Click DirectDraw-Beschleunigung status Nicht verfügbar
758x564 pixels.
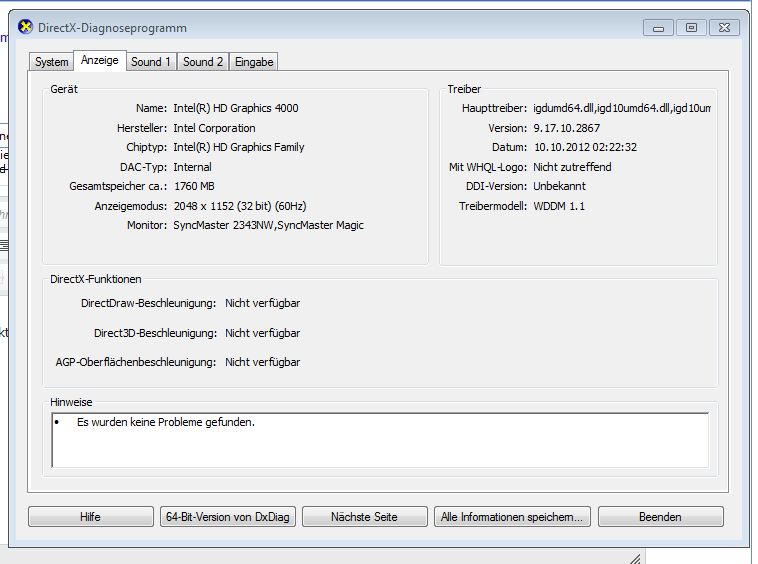262,304
